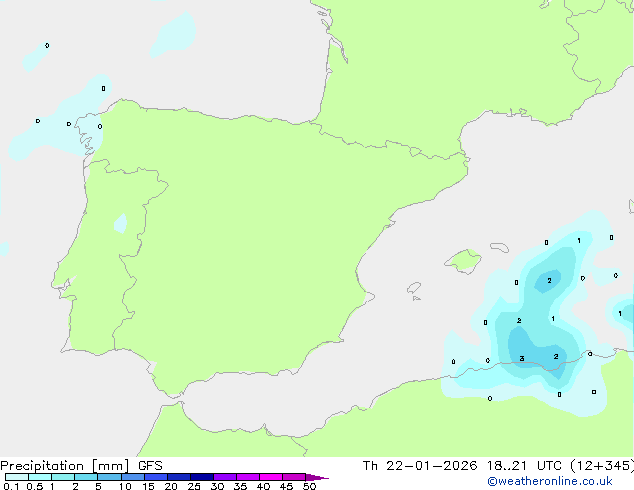This screenshot has height=490, width=634.
Task: Click the 'Precipitation [mm]' title text
Action: click(65, 466)
